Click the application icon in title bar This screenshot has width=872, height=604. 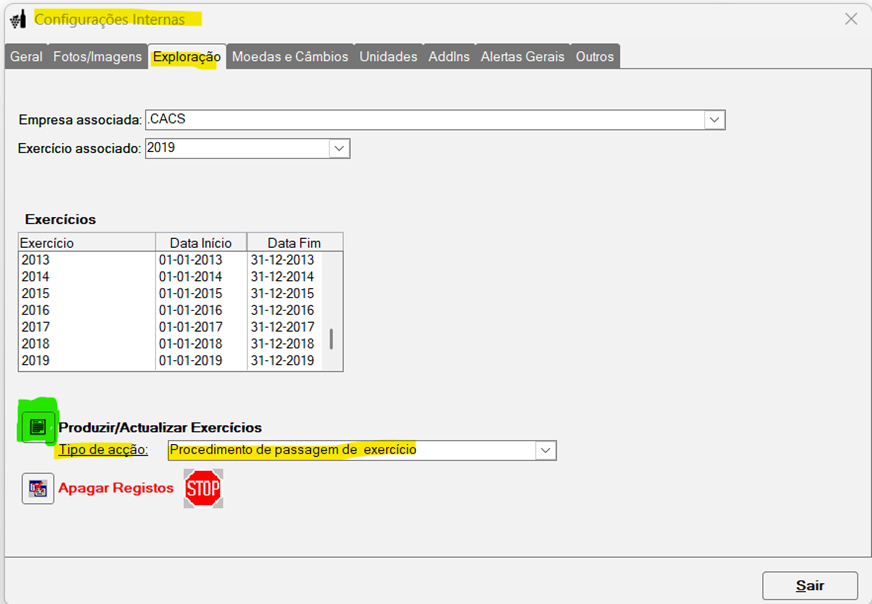coord(17,19)
